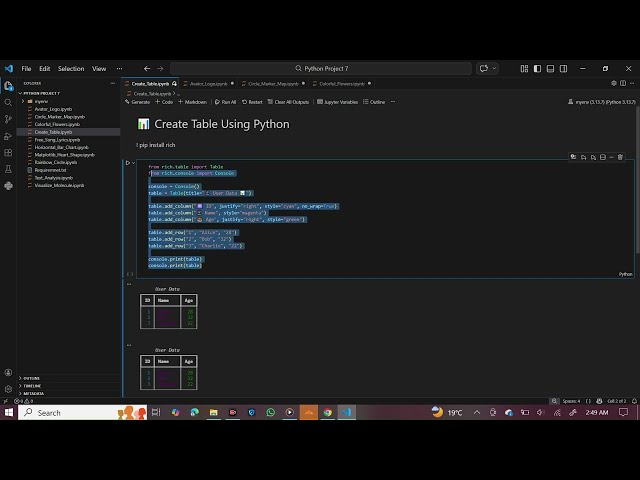Toggle the bottom panel visibility

click(551, 69)
